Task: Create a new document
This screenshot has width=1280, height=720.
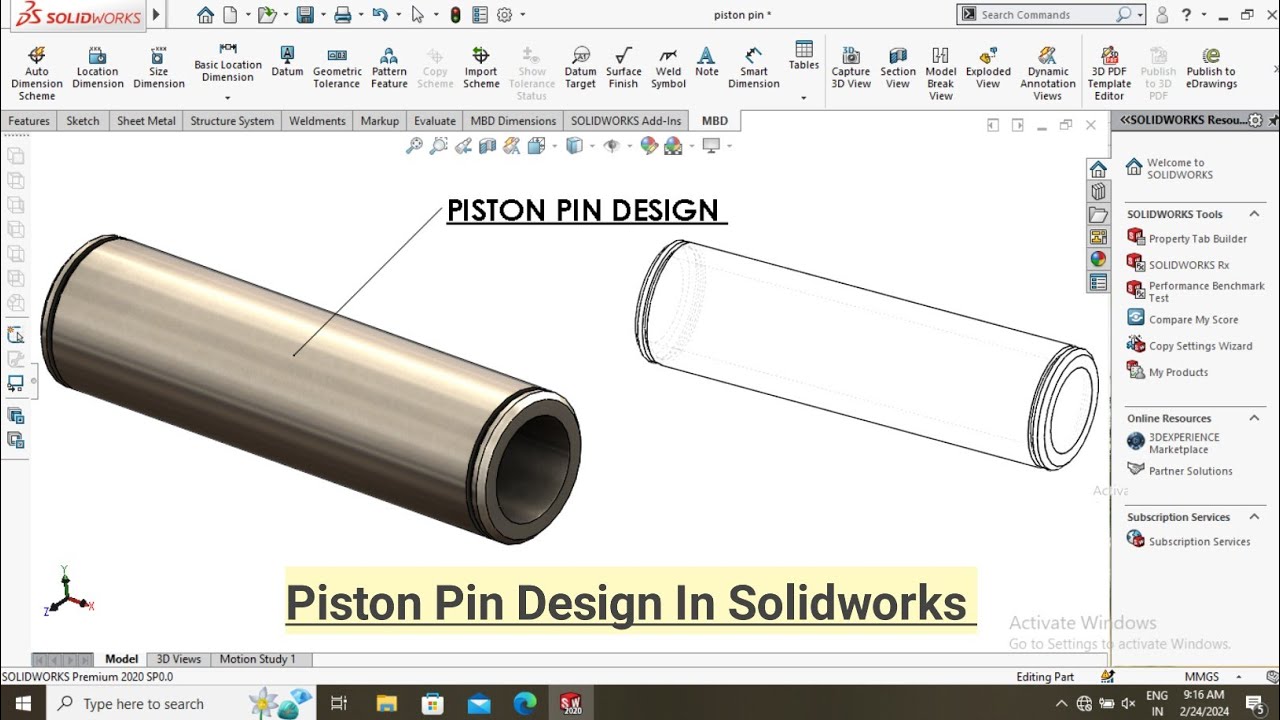Action: click(231, 15)
